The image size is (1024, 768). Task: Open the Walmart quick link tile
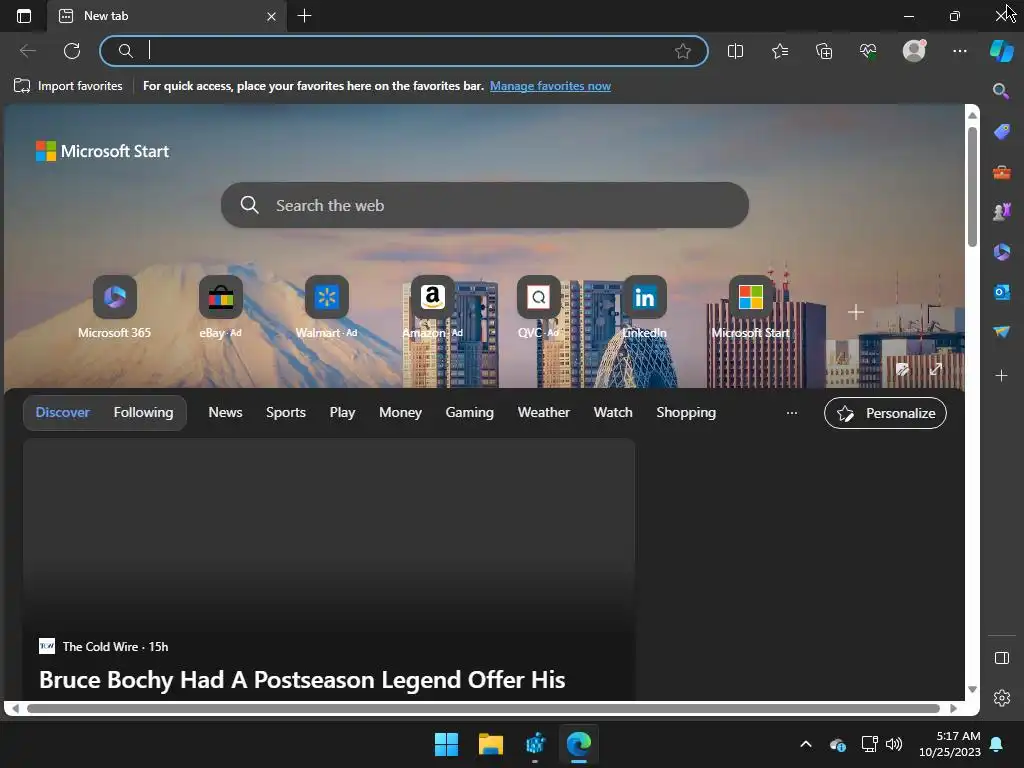point(327,307)
